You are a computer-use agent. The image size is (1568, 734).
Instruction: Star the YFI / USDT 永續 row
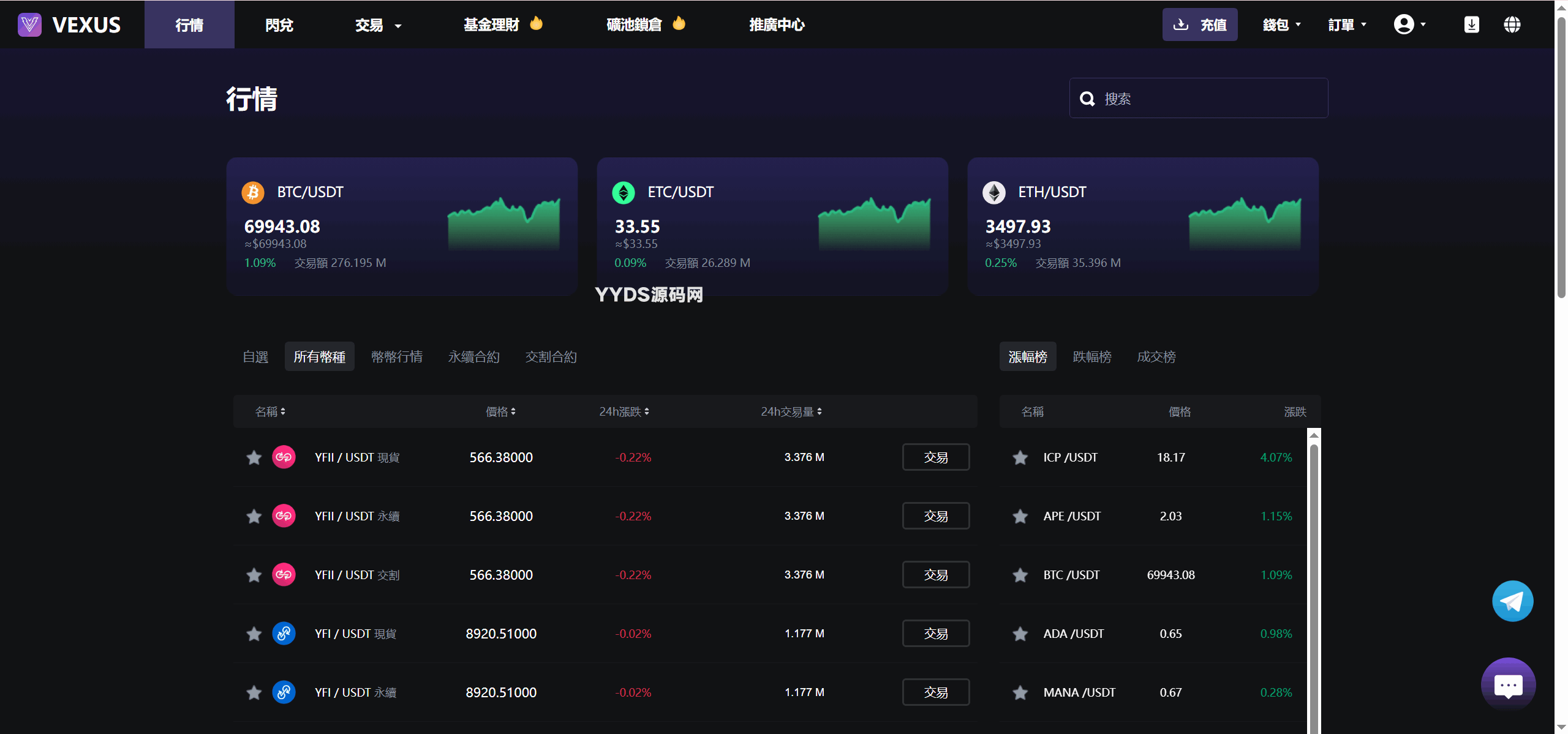pos(254,692)
